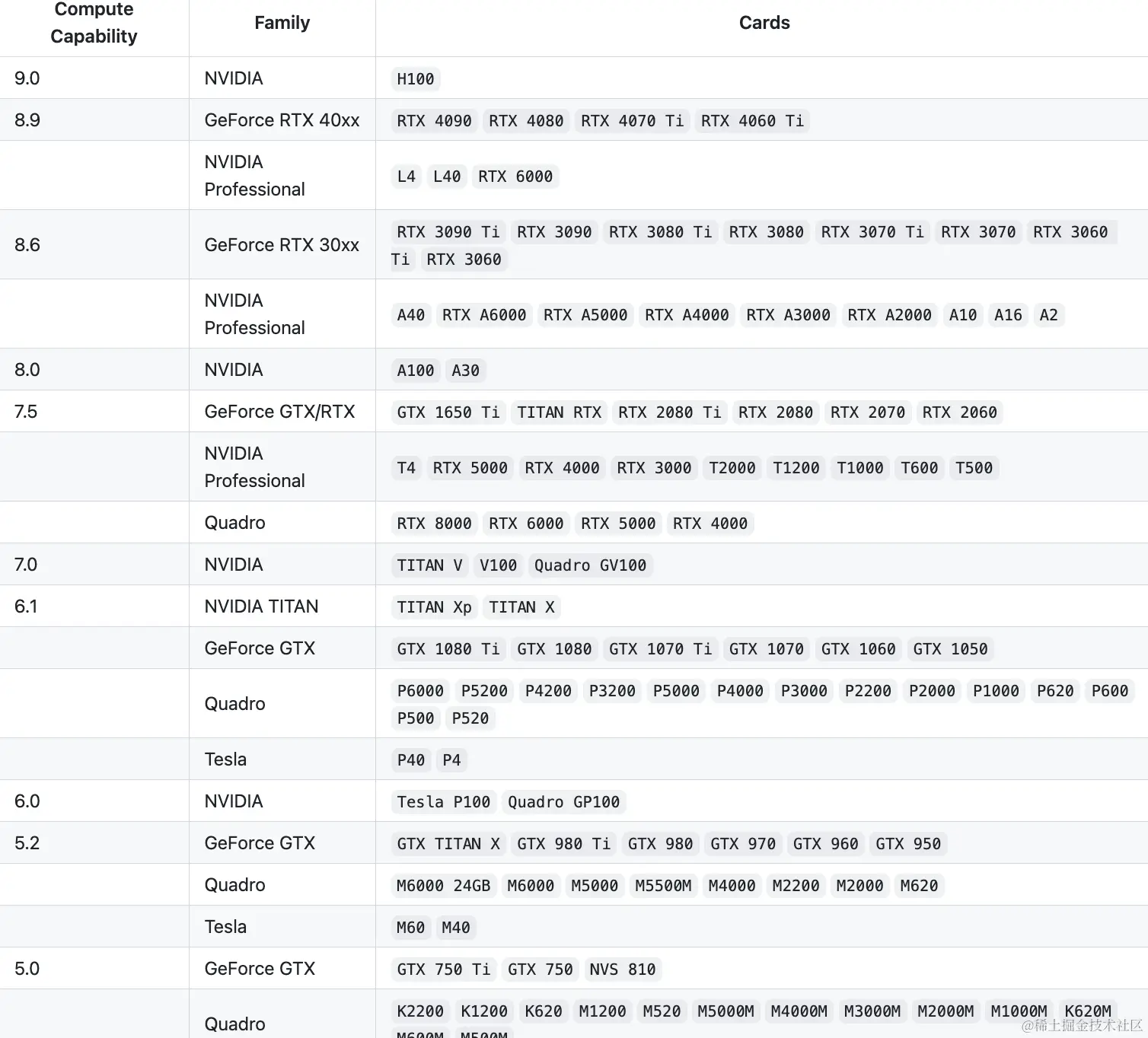Select the GTX TITAN X tag
Image resolution: width=1148 pixels, height=1038 pixels.
click(448, 844)
